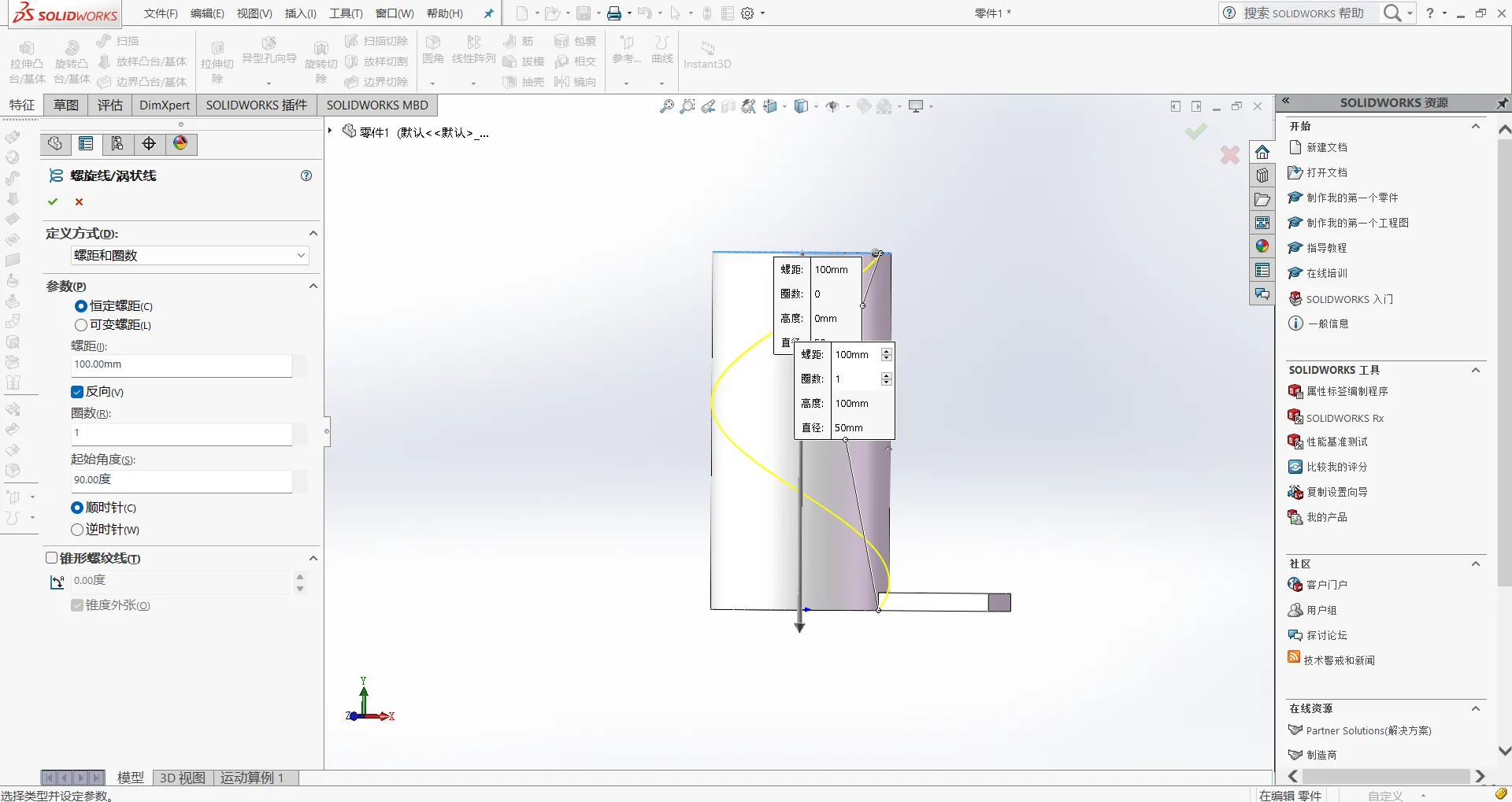Image resolution: width=1512 pixels, height=802 pixels.
Task: Open the SOLIDWORKS Resources home tab
Action: click(1262, 152)
